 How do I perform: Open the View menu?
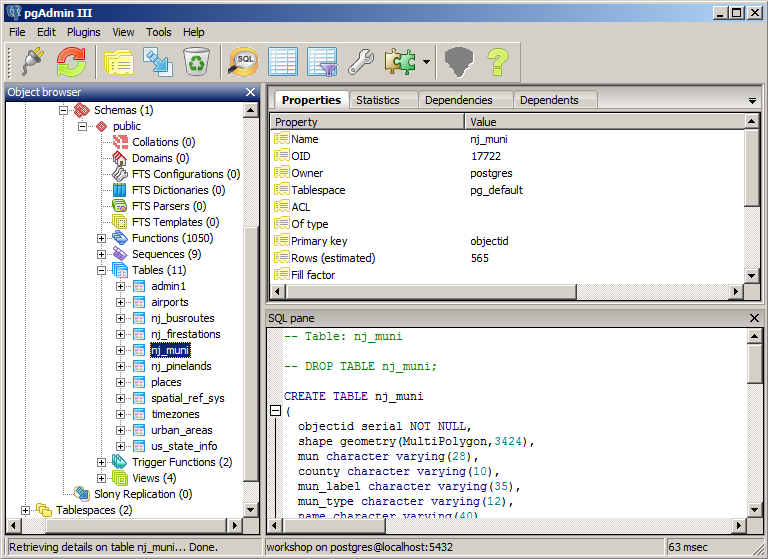click(123, 32)
